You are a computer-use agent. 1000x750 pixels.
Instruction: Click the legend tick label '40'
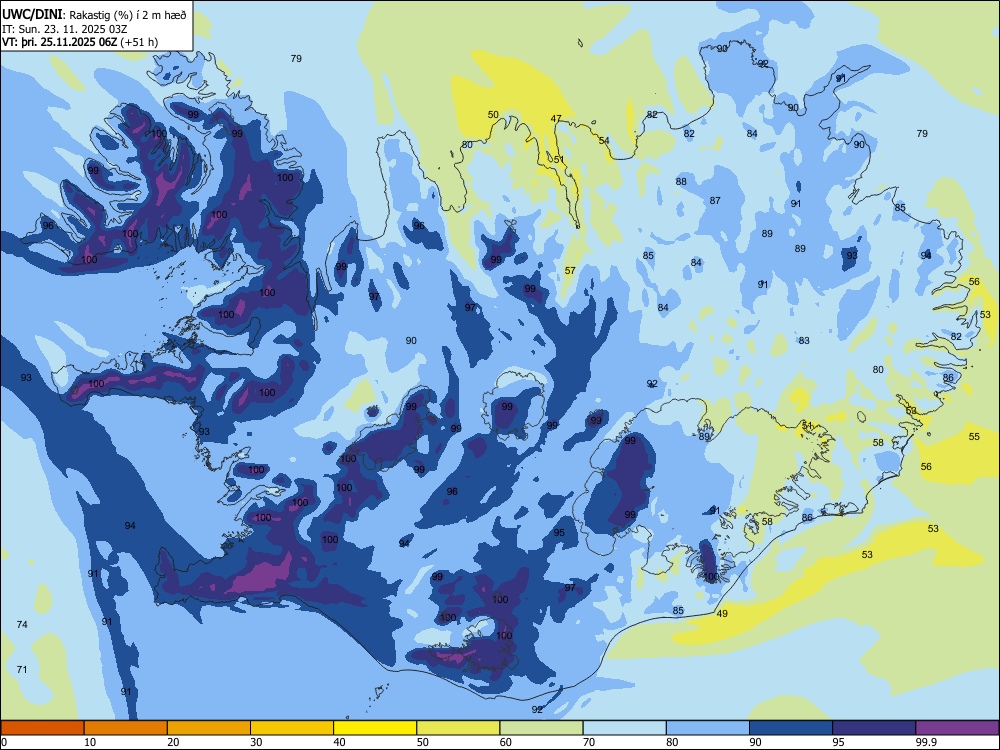click(340, 742)
